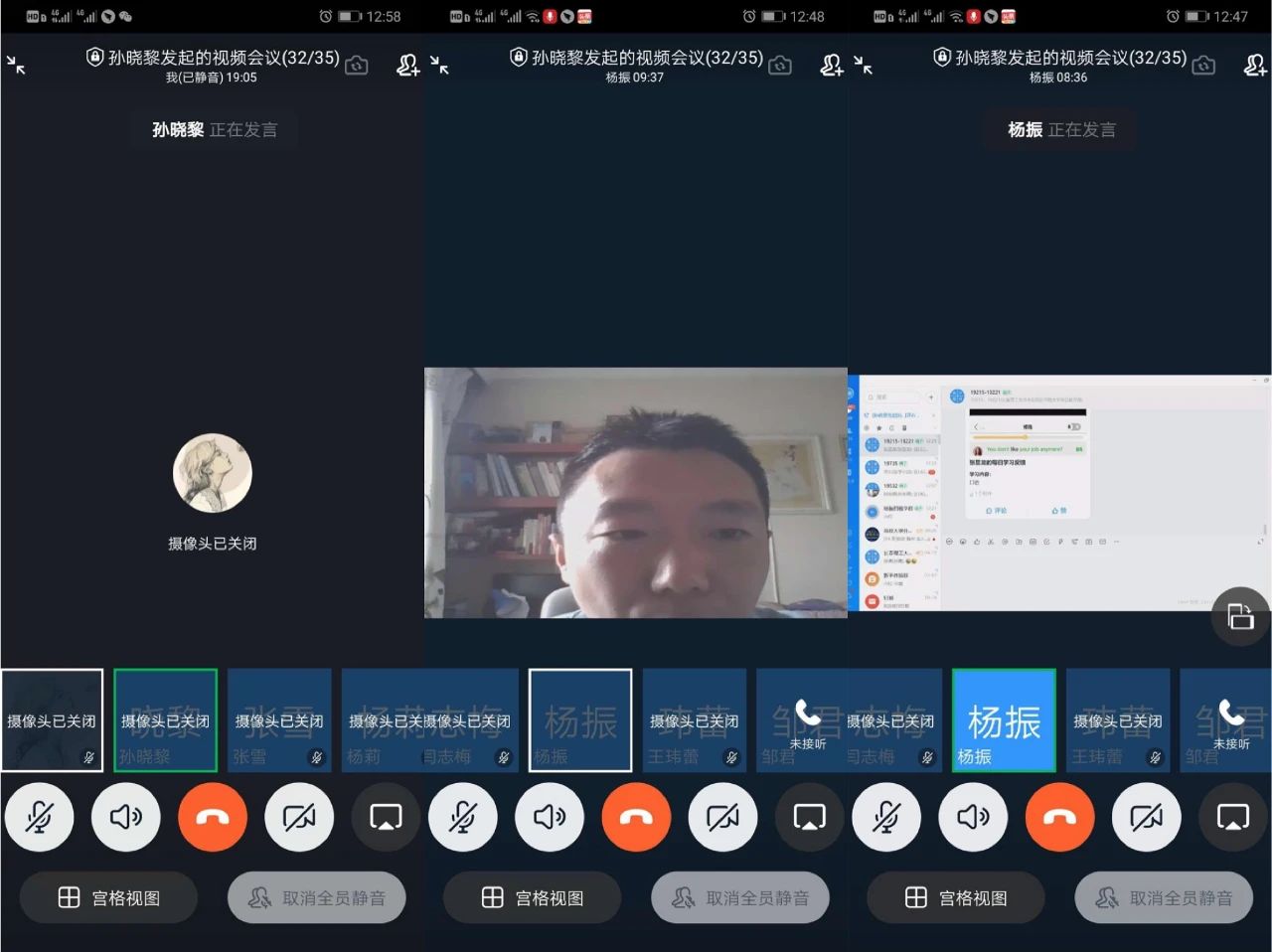Minimize meeting via shrink arrows in 12:58 screen

coord(16,66)
